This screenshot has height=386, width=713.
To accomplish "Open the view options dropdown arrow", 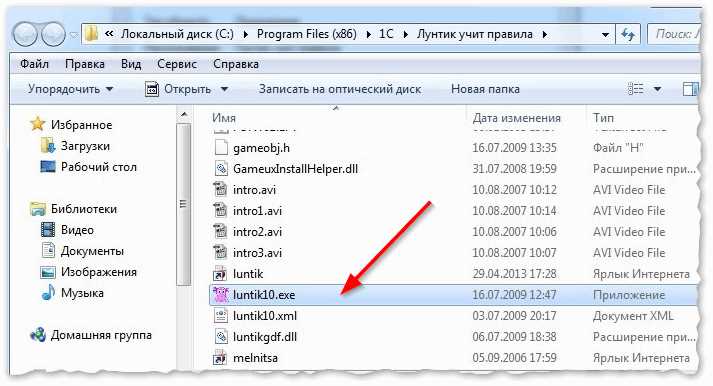I will (x=658, y=89).
